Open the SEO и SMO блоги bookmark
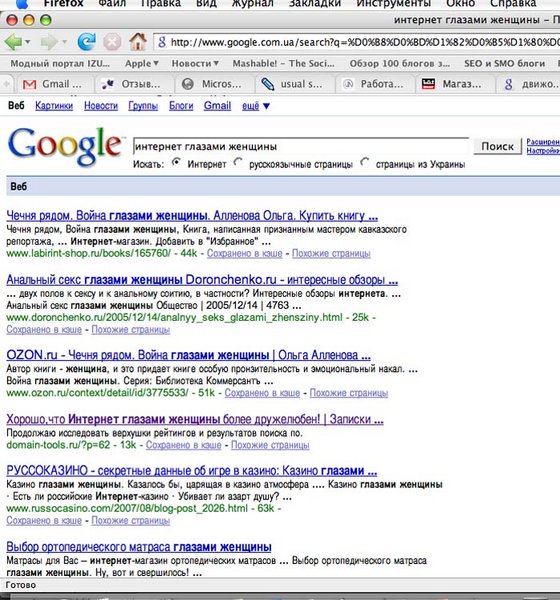Viewport: 560px width, 600px height. click(504, 64)
